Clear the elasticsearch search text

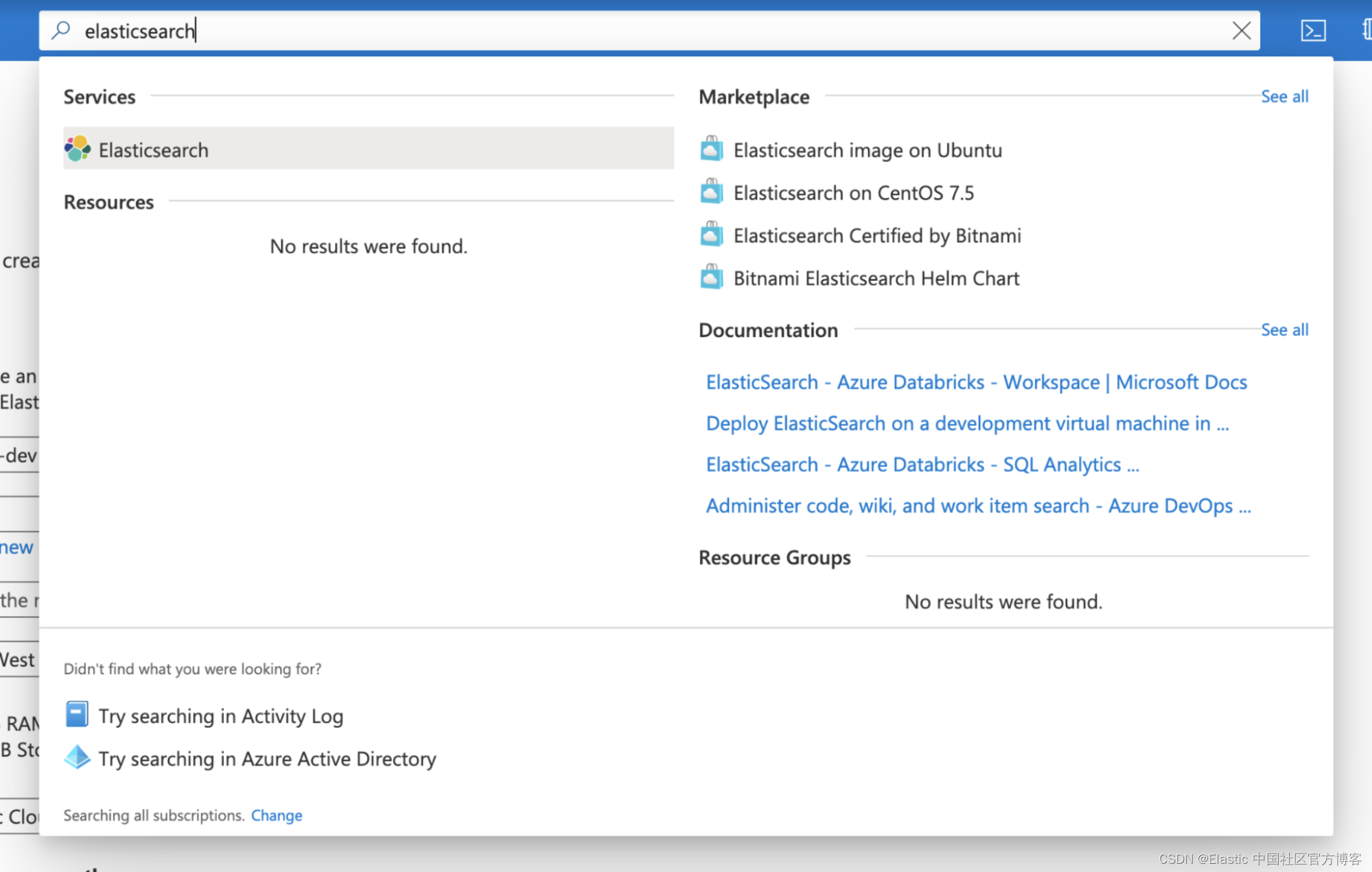click(1242, 30)
